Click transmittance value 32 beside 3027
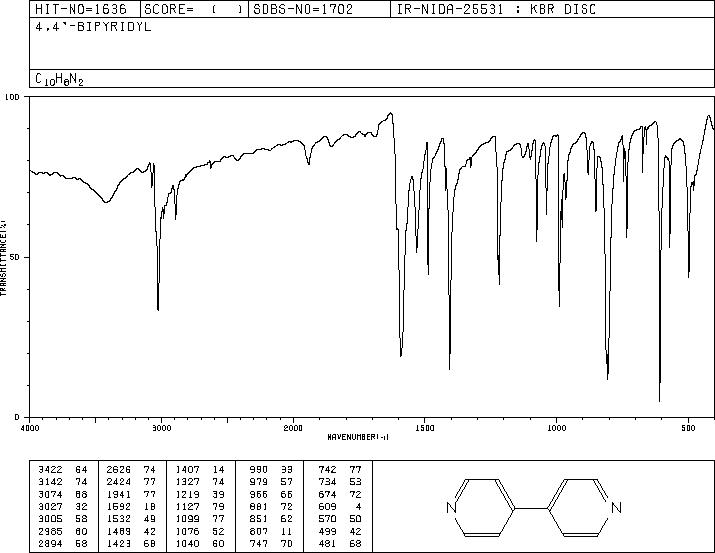The image size is (715, 553). point(81,506)
